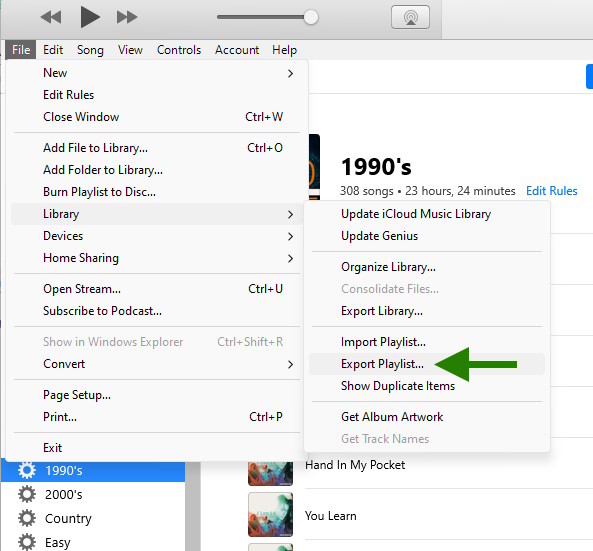Screen dimensions: 593x551
Task: Select Update iCloud Music Library
Action: pyautogui.click(x=427, y=214)
